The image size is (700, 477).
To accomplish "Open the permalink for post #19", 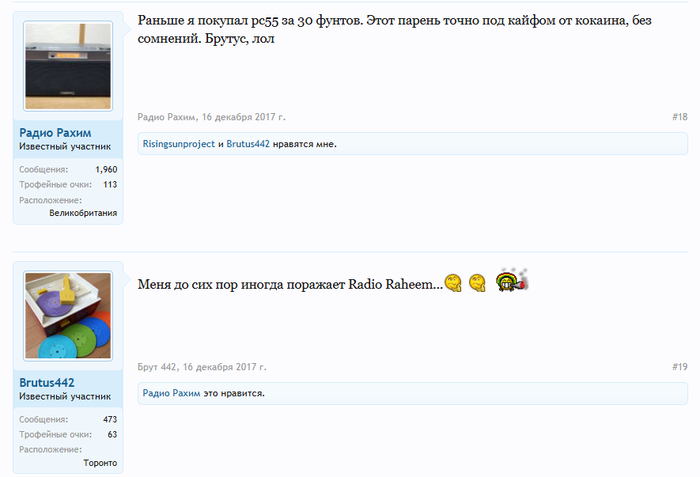I will click(x=679, y=367).
